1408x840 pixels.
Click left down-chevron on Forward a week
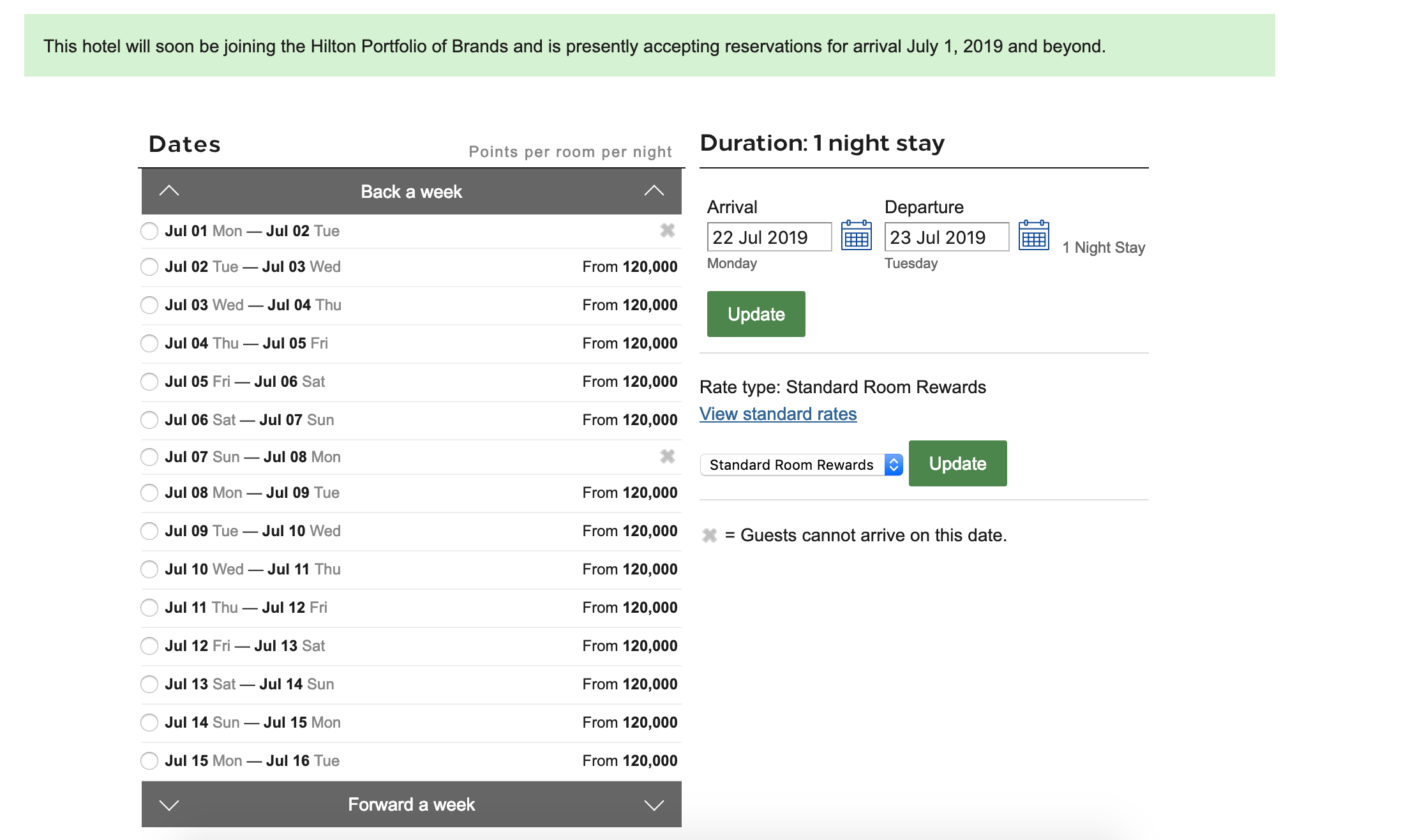pyautogui.click(x=169, y=805)
